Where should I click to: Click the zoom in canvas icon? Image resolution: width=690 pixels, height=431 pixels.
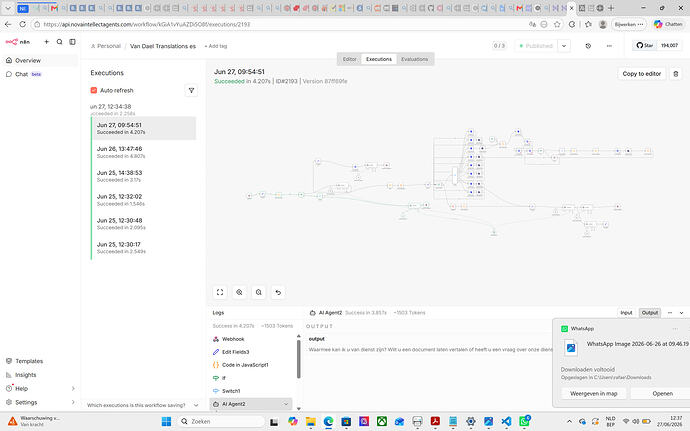click(239, 292)
